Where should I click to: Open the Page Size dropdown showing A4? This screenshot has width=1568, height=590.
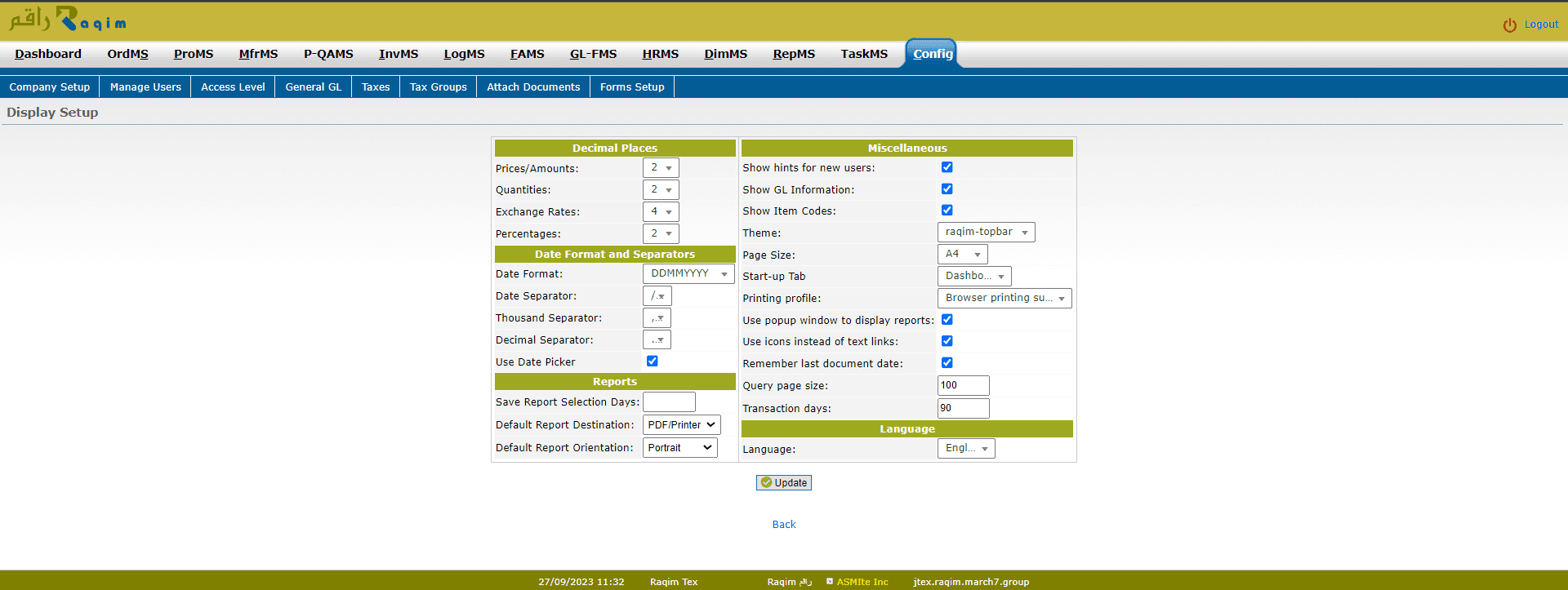[963, 255]
